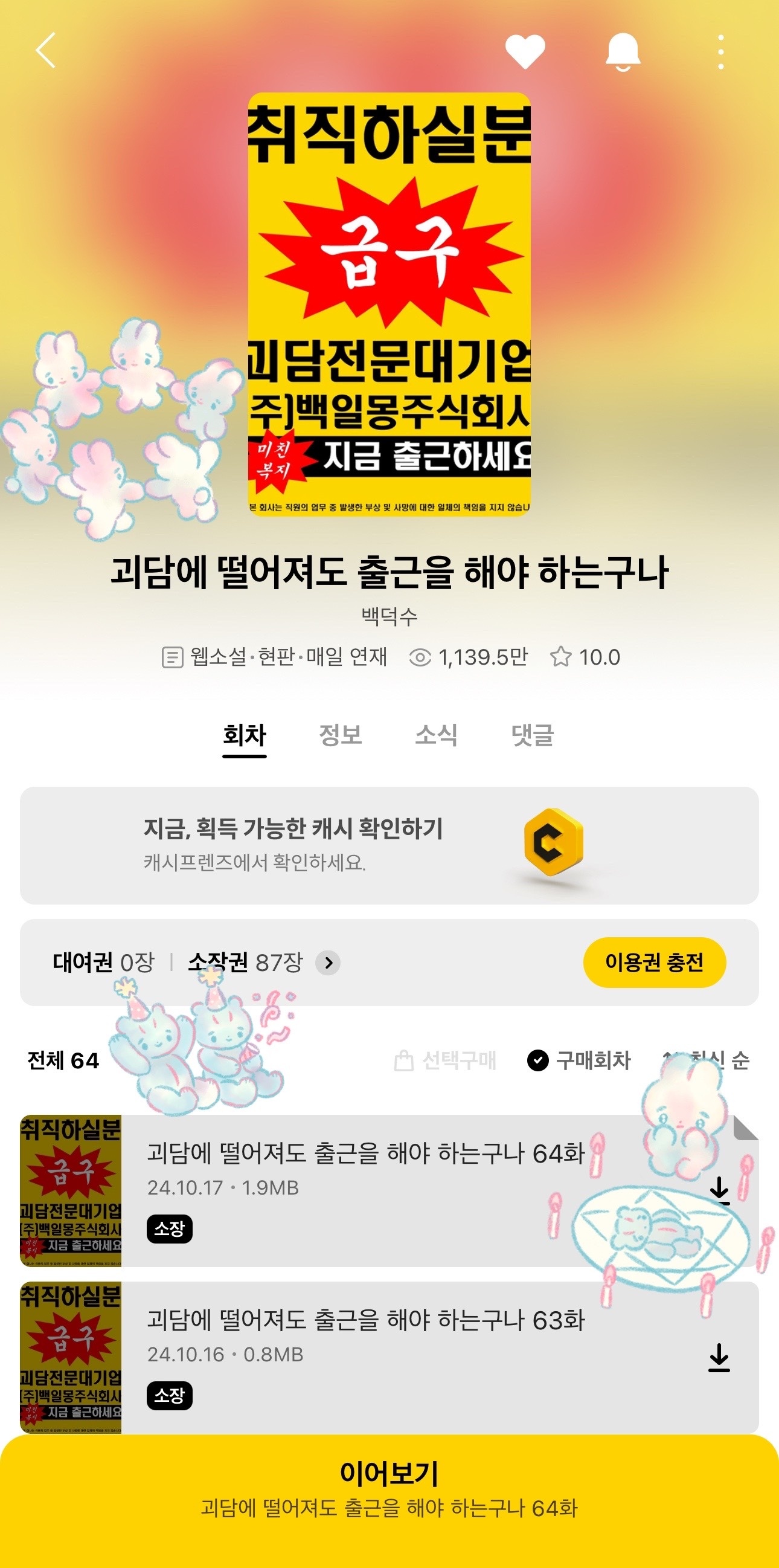Image resolution: width=779 pixels, height=1568 pixels.
Task: Expand ticket details chevron next to 소장권 87장
Action: (x=328, y=963)
